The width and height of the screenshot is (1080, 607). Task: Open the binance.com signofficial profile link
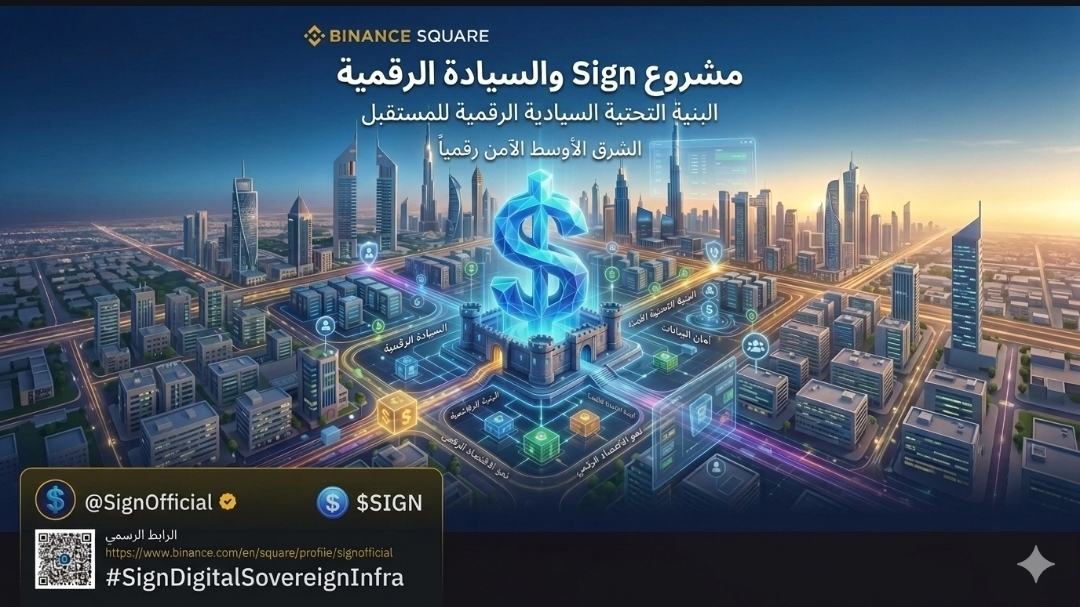249,553
